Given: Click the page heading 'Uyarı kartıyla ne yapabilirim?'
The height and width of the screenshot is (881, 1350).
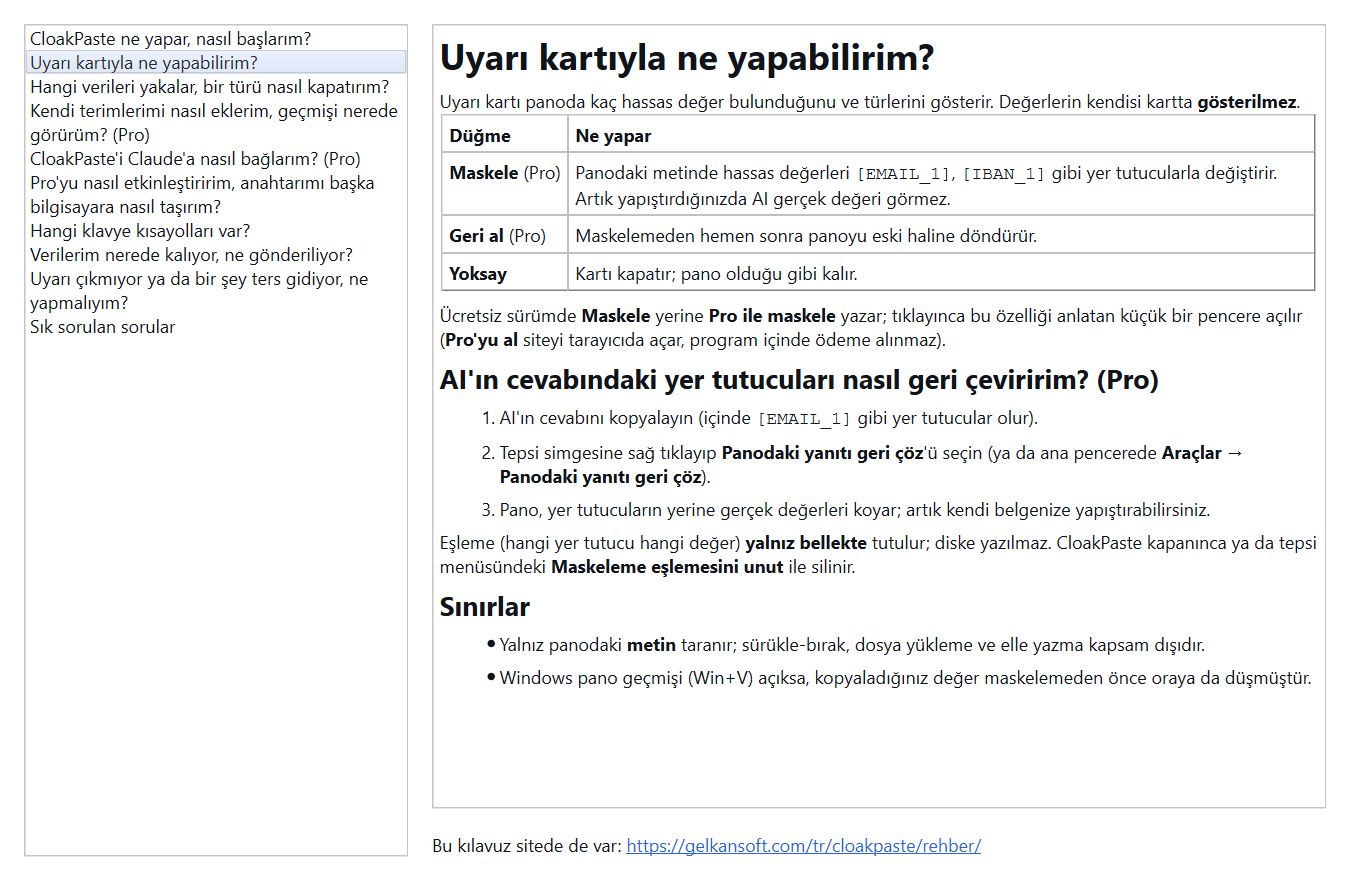Looking at the screenshot, I should pos(687,58).
